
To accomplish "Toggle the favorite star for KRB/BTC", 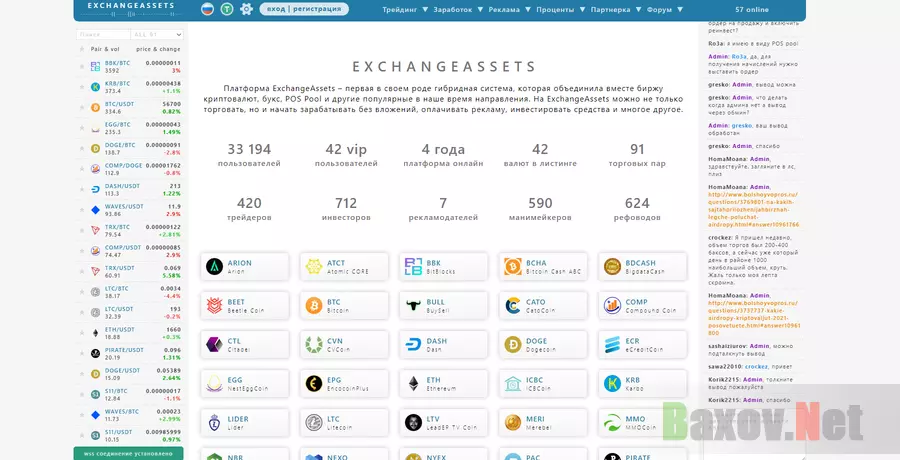I will tap(82, 87).
